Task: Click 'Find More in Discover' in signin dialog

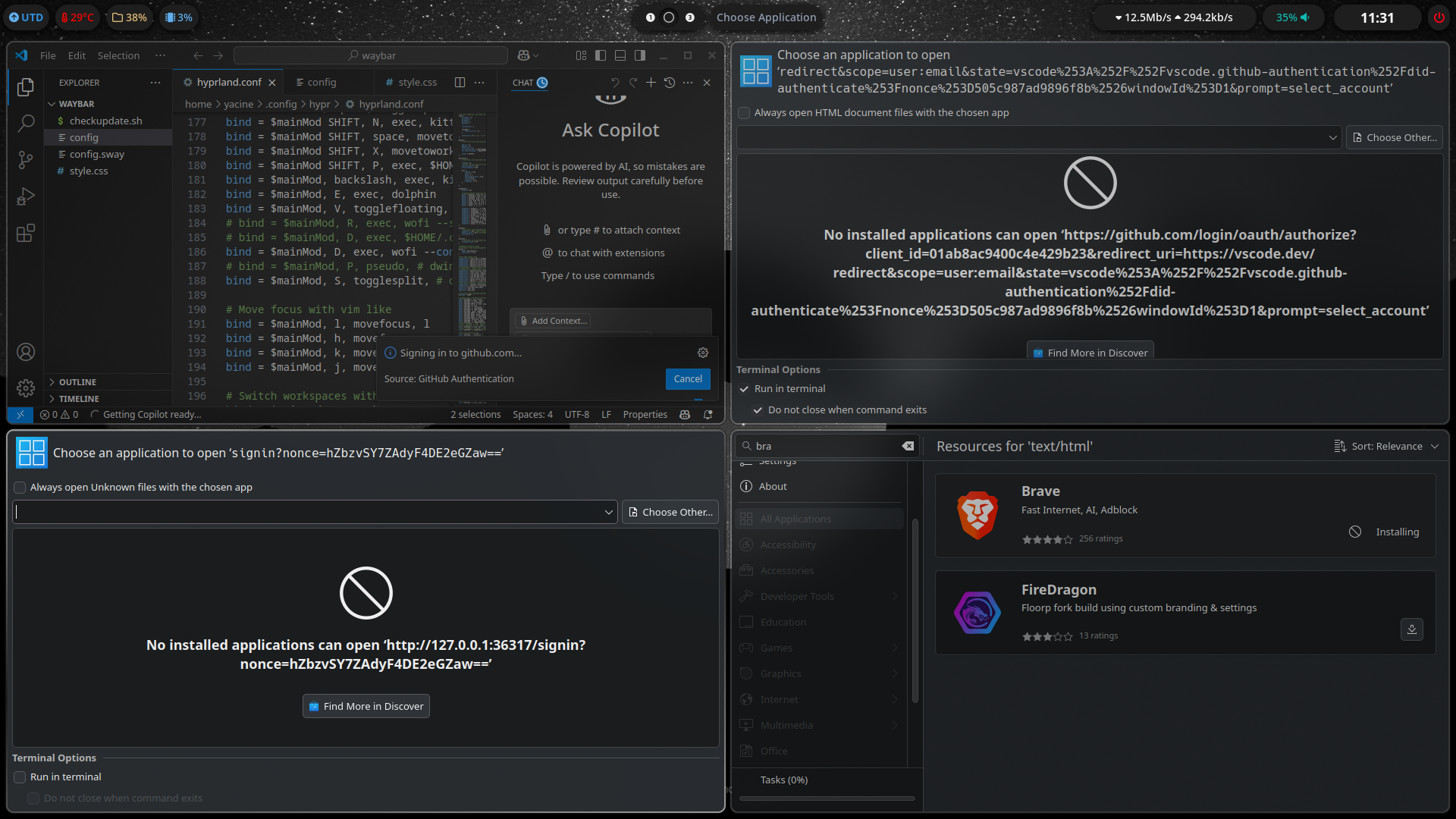Action: tap(366, 706)
